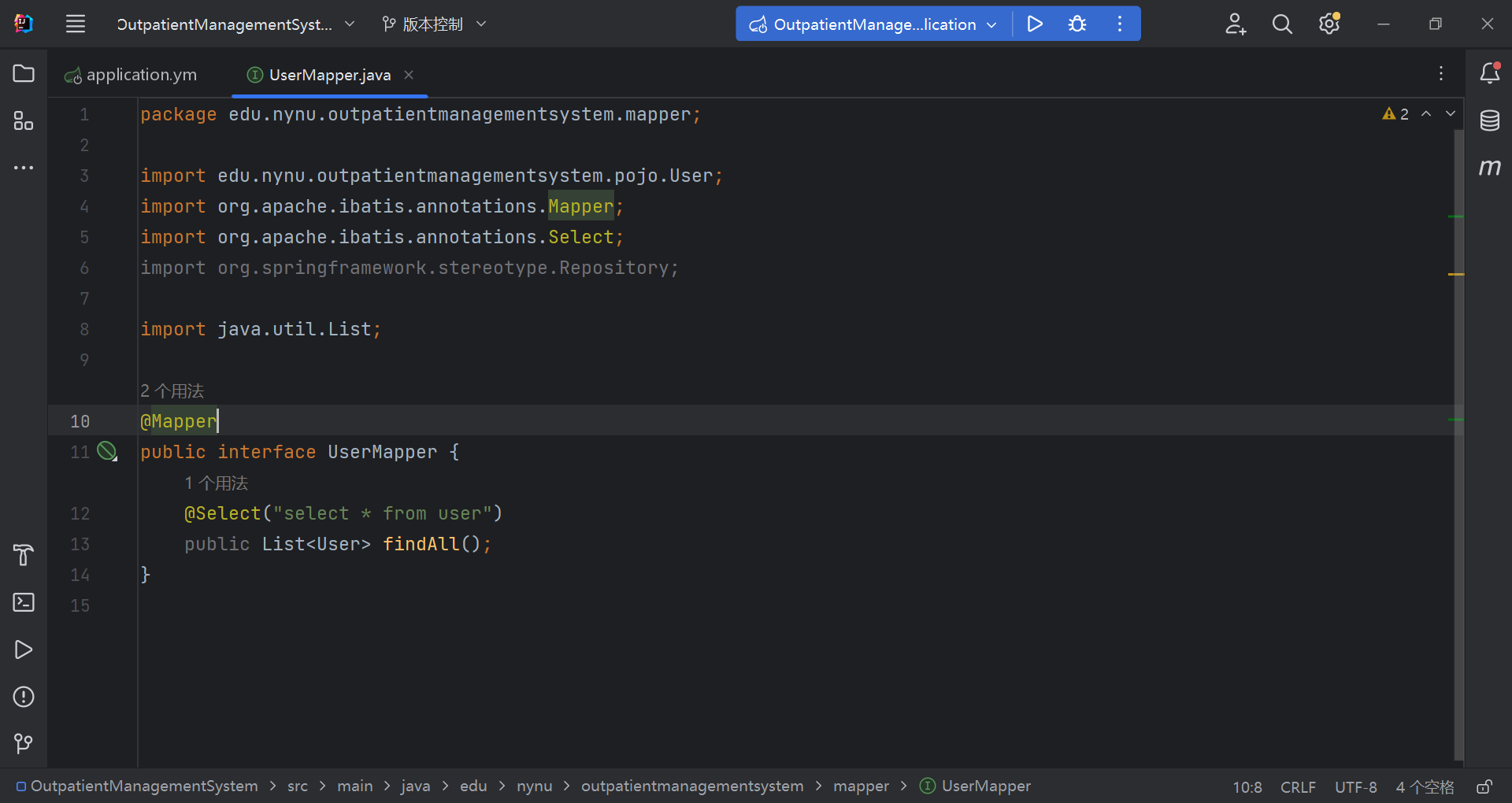Screen dimensions: 1512x803
Task: Place cursor on findAll method name
Action: [x=421, y=544]
